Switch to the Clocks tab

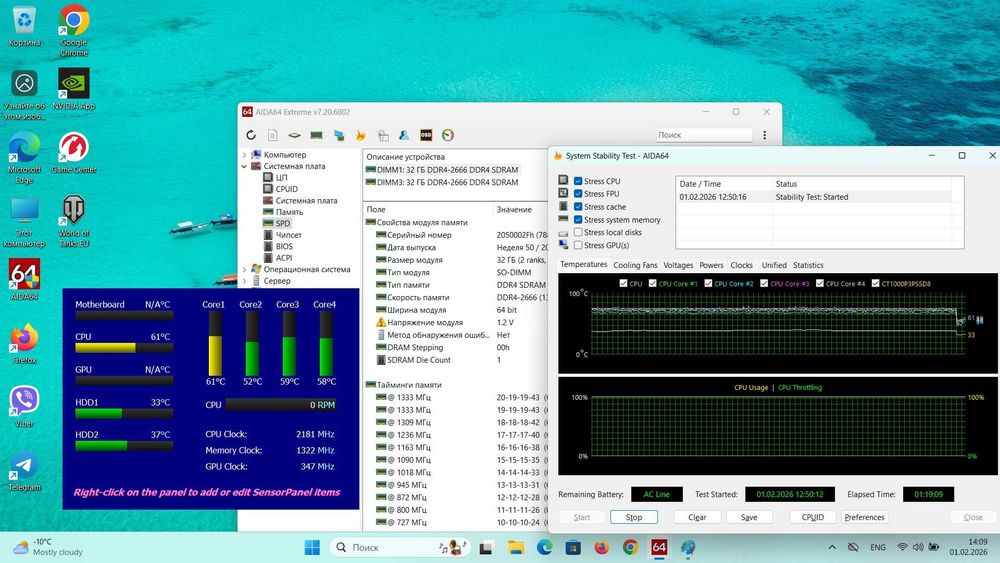pyautogui.click(x=741, y=265)
